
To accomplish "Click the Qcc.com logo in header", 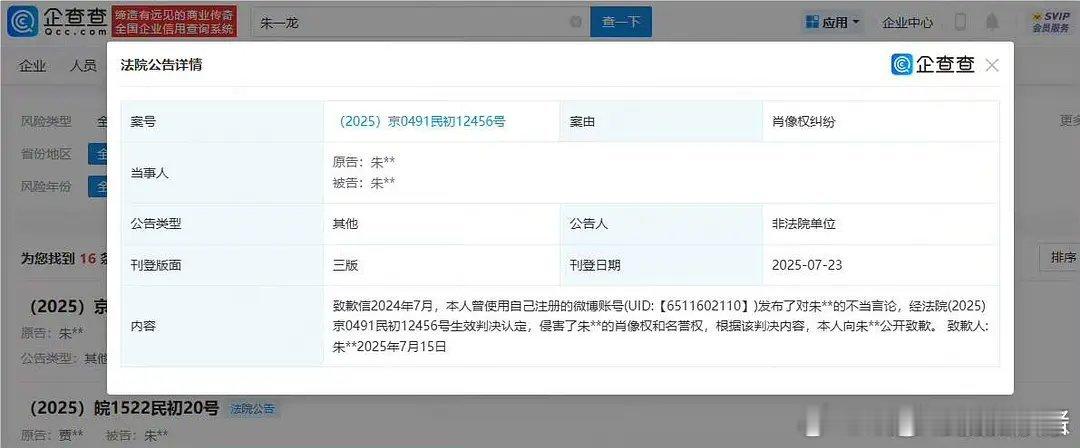I will pyautogui.click(x=57, y=22).
